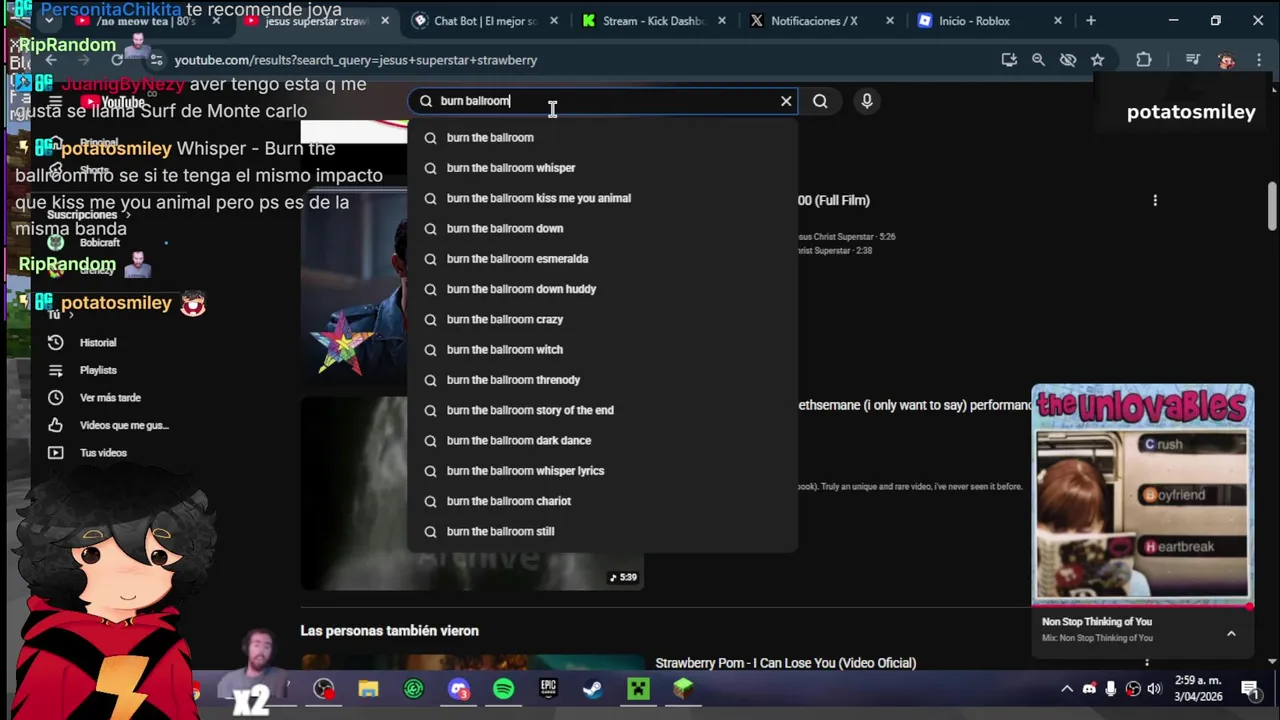Choose suggestion 'burn the ballroom whisper'
This screenshot has width=1280, height=720.
[x=602, y=168]
